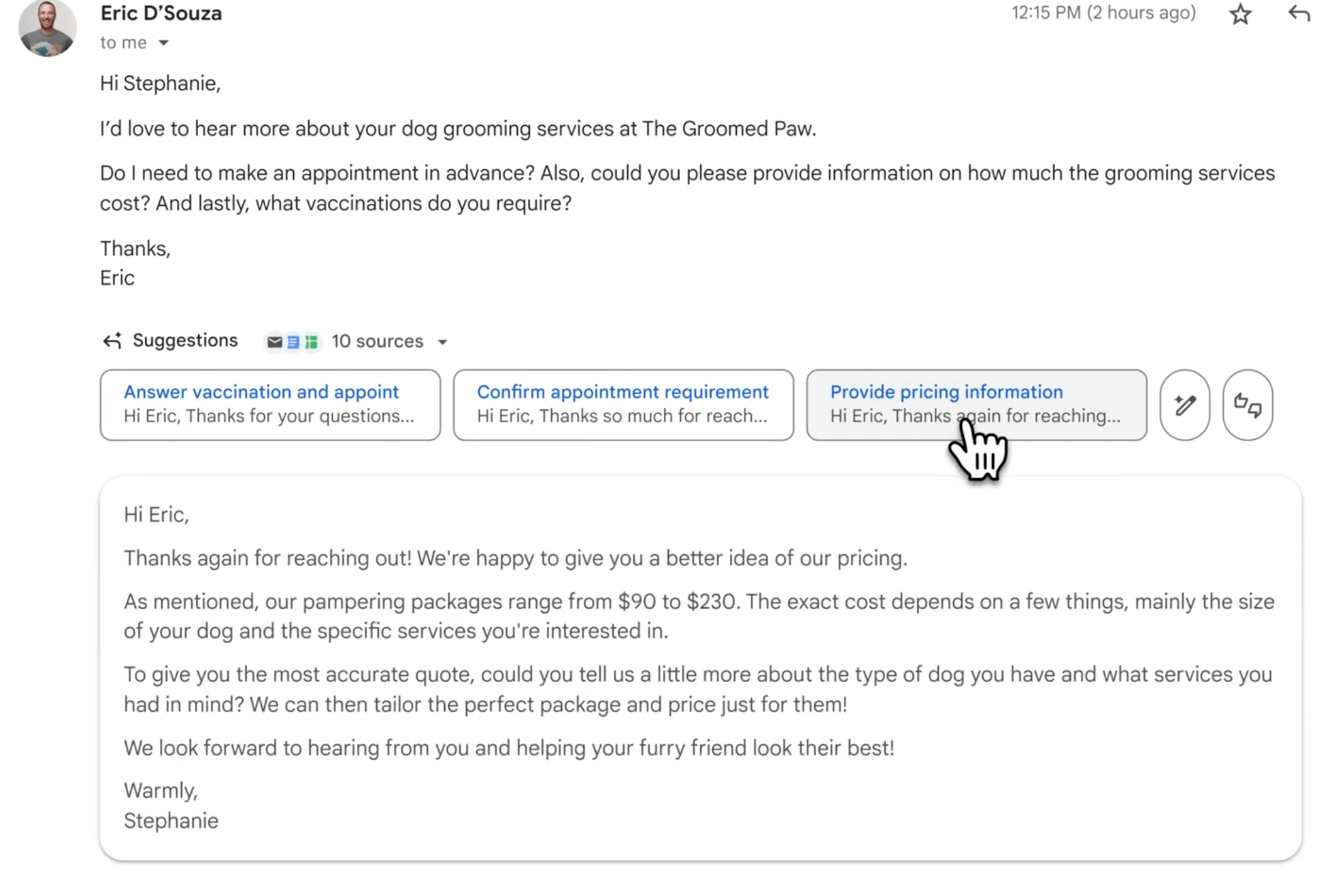Click the thumbs up/down feedback button
The width and height of the screenshot is (1342, 896).
coord(1247,405)
